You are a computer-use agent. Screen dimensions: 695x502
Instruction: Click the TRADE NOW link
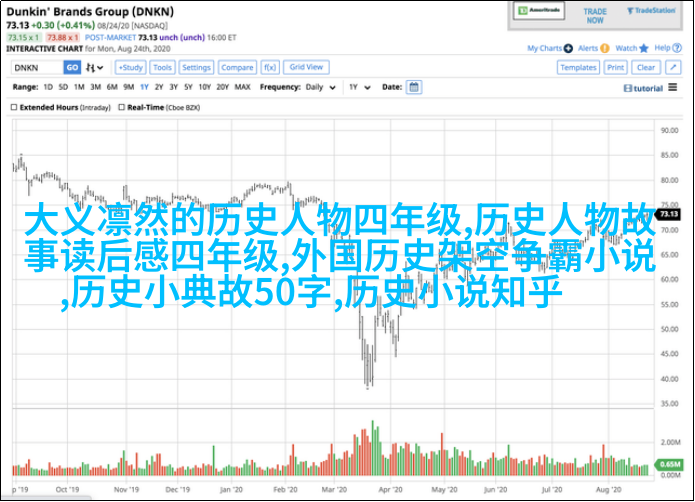(x=595, y=16)
